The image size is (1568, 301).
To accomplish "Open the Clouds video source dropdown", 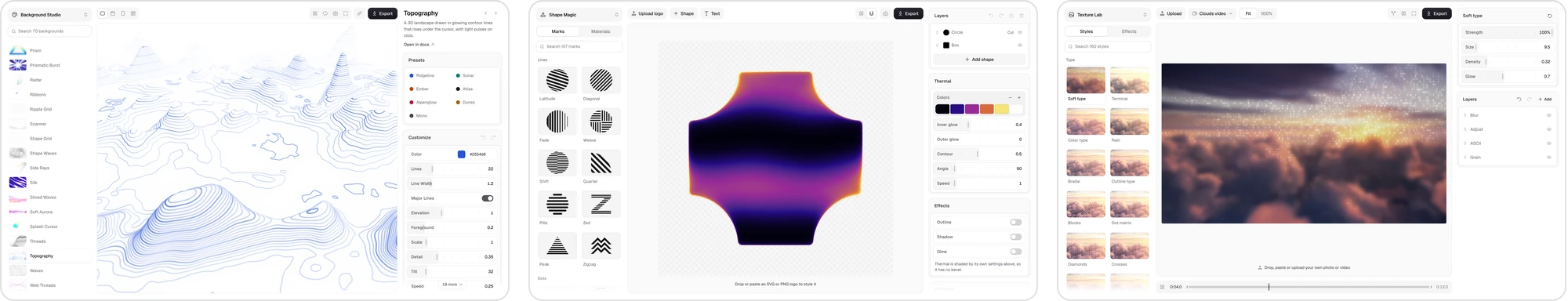I will point(1212,13).
